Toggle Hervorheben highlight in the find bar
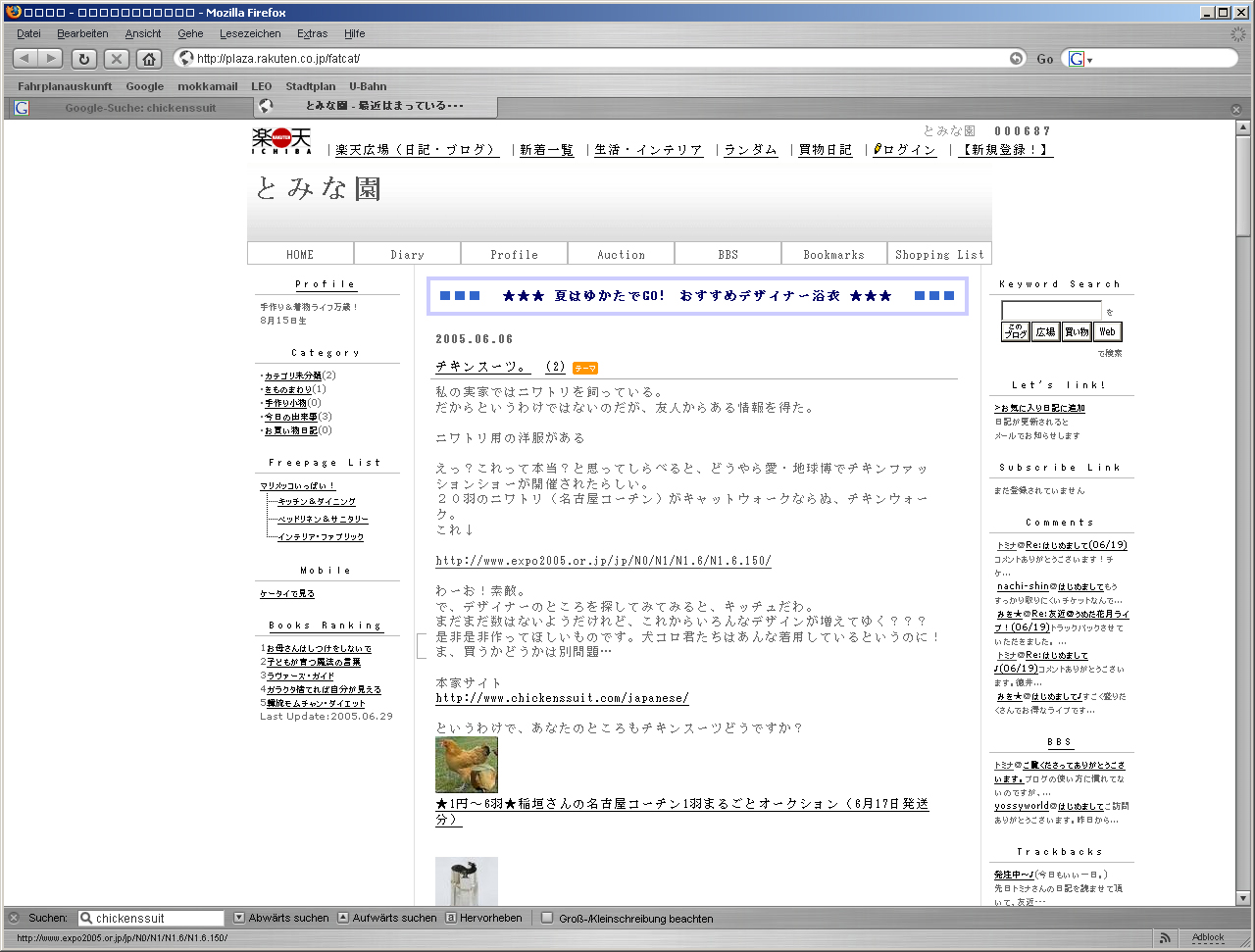This screenshot has height=952, width=1255. 483,919
